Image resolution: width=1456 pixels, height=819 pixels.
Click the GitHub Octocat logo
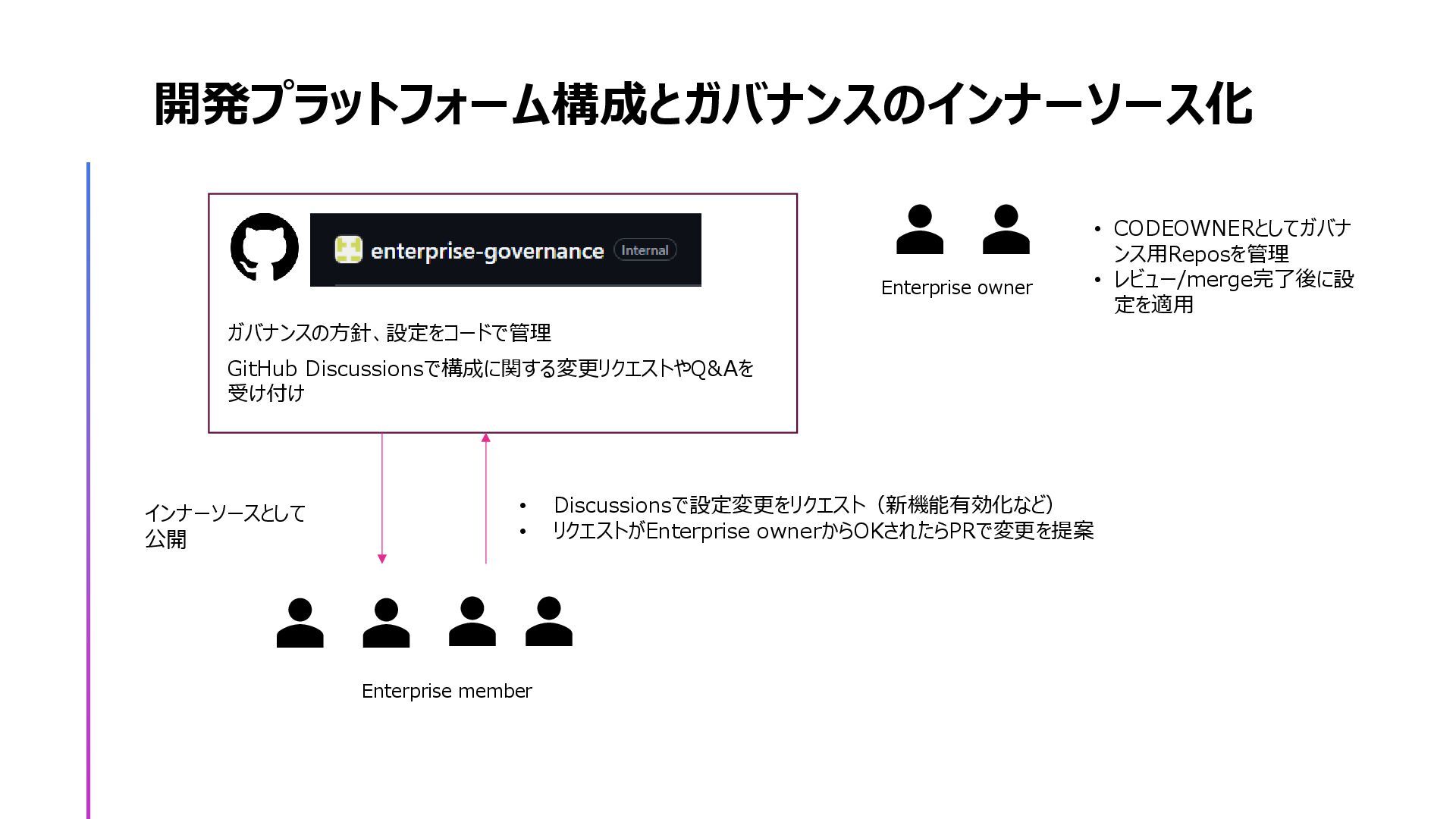tap(265, 247)
